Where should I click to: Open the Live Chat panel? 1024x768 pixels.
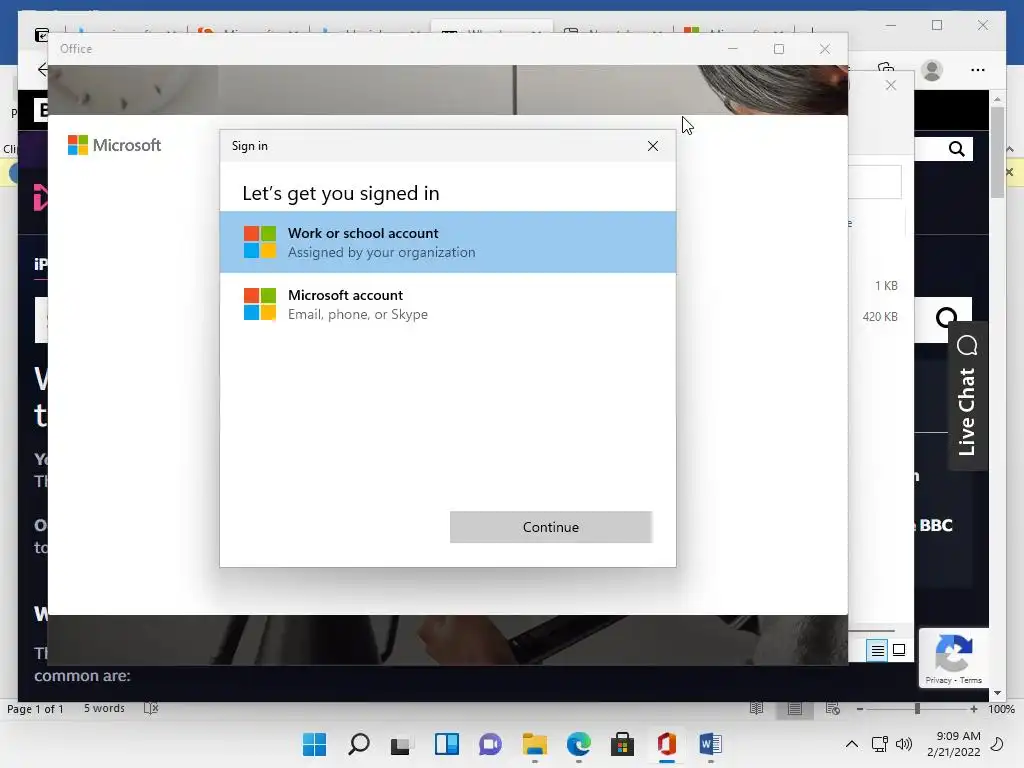coord(967,396)
